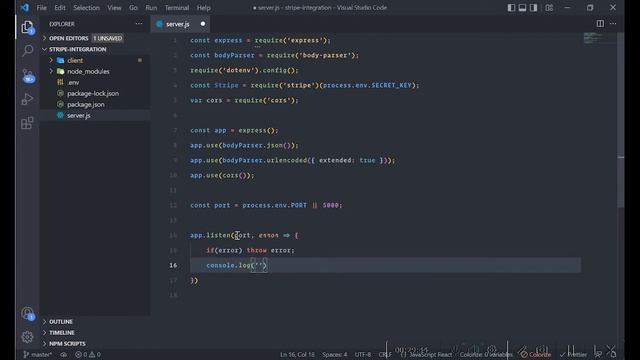
Task: Click '1 UNSAVED' badge in Open Editors
Action: coord(107,38)
